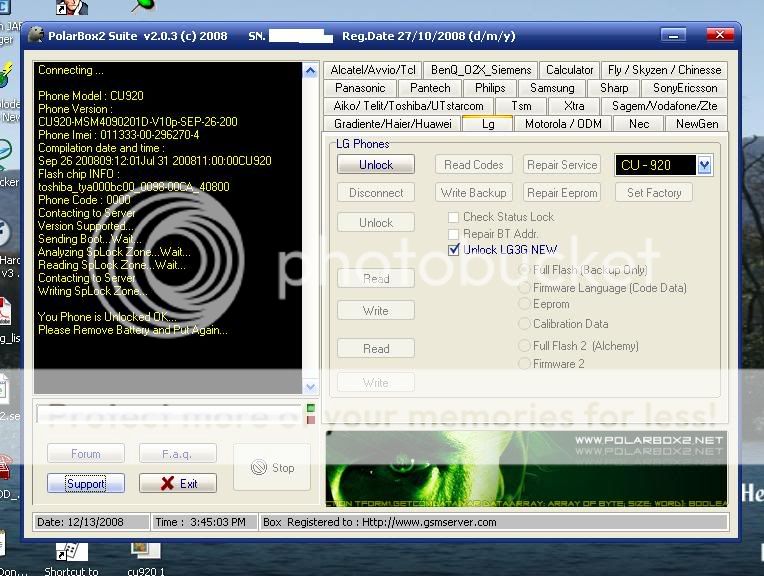Click the active Unlock button in LG Phones
Image resolution: width=764 pixels, height=576 pixels.
click(x=376, y=165)
